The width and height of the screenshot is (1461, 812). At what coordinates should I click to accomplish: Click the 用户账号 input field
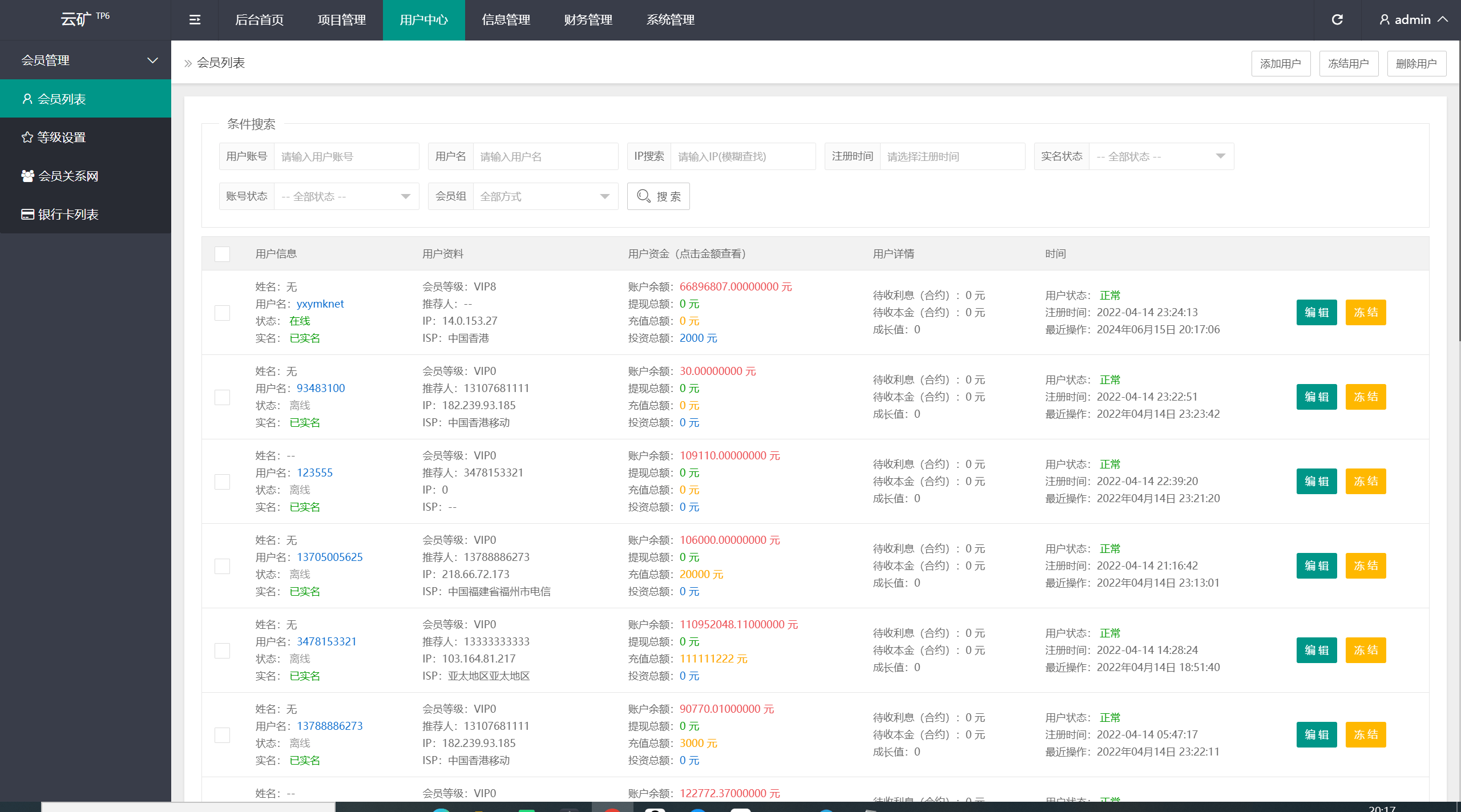[346, 156]
